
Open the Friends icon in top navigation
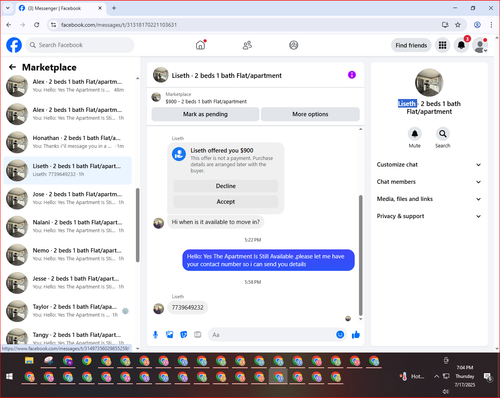tap(247, 45)
